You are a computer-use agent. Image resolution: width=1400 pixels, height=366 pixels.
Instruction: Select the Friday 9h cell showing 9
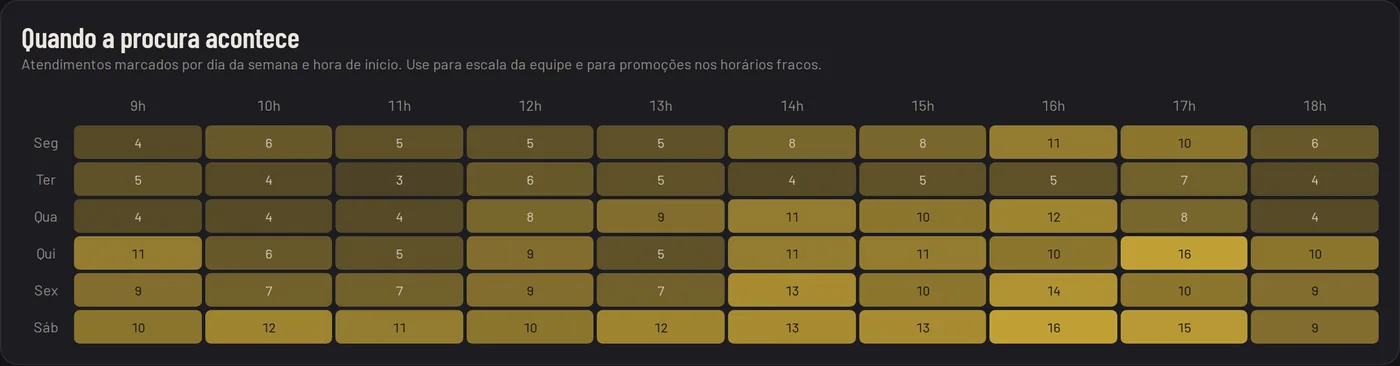coord(138,291)
